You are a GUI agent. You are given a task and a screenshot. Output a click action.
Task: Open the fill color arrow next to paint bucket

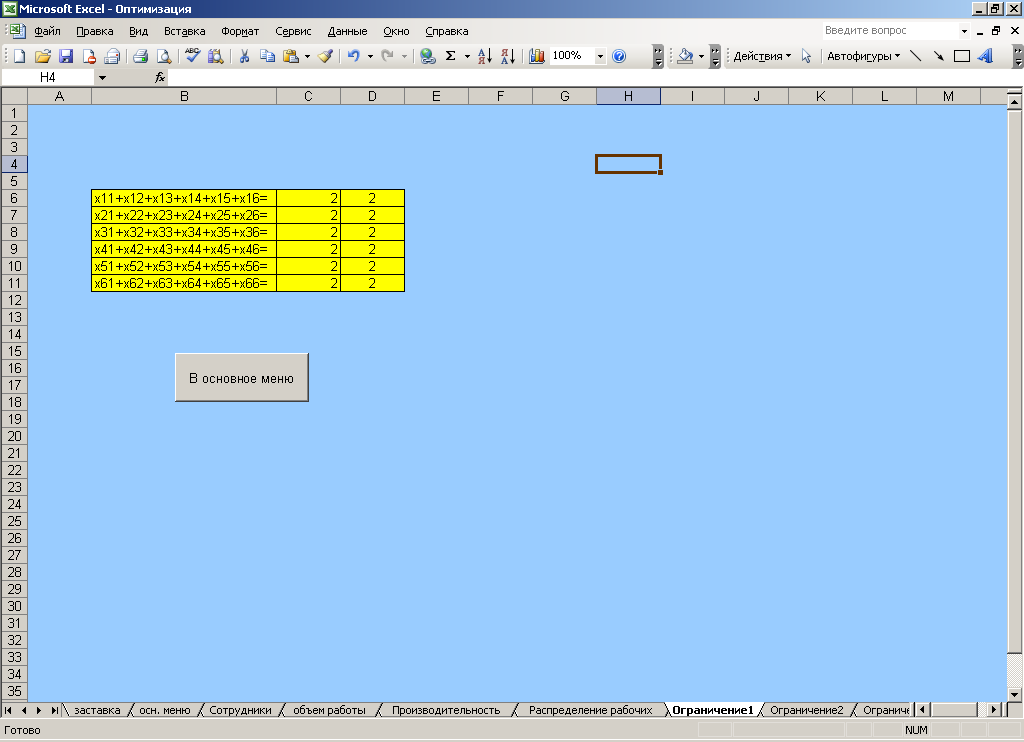point(701,57)
